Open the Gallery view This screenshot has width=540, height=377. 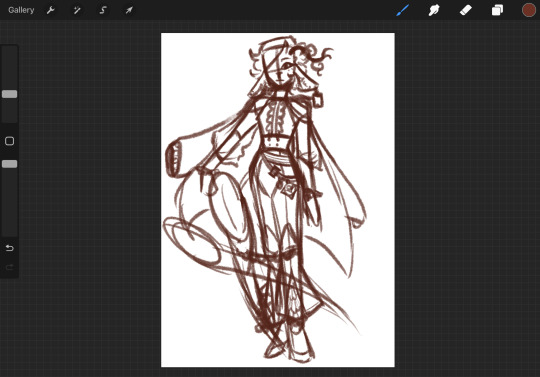[x=21, y=10]
